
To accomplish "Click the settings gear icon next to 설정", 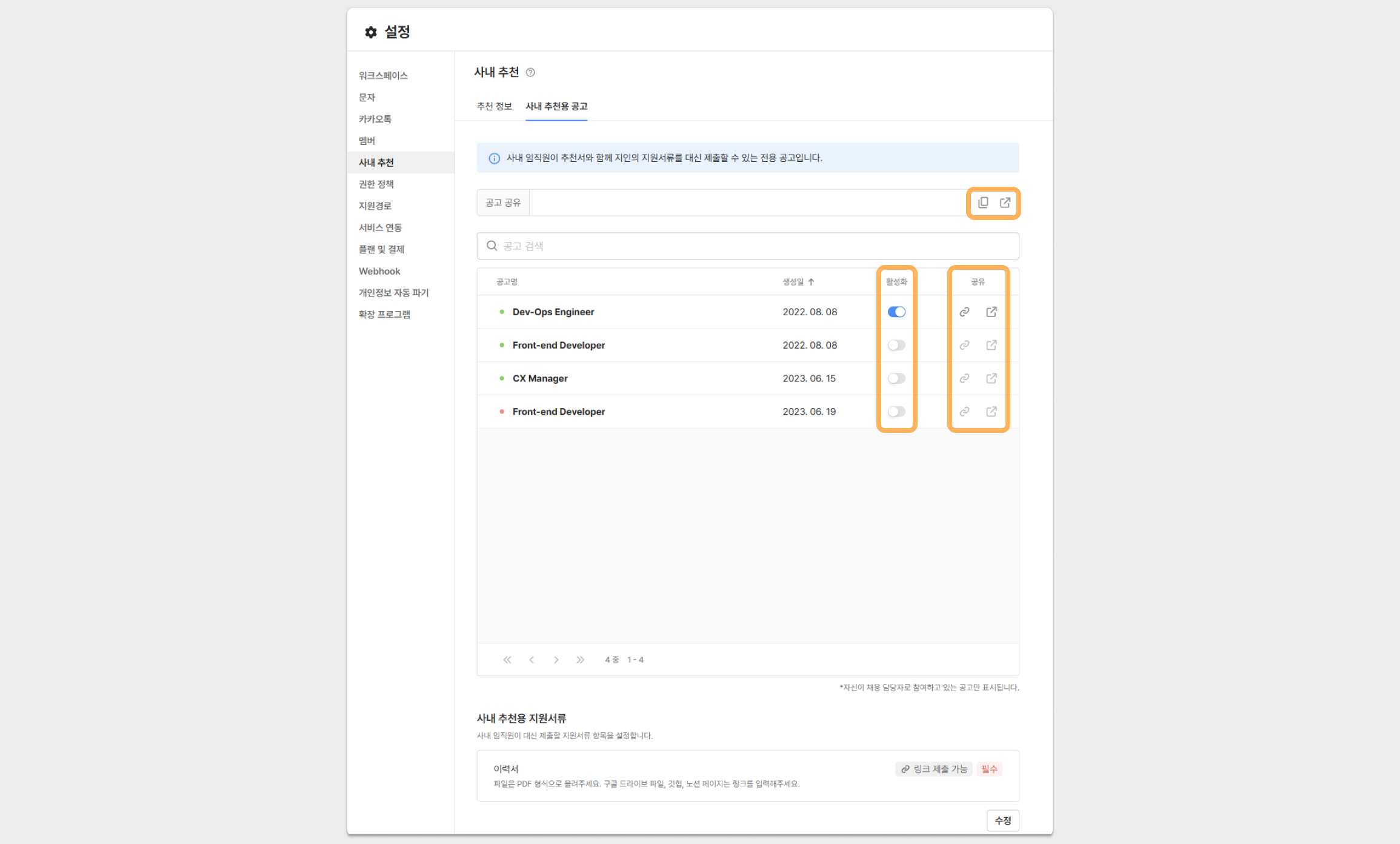I will [371, 32].
